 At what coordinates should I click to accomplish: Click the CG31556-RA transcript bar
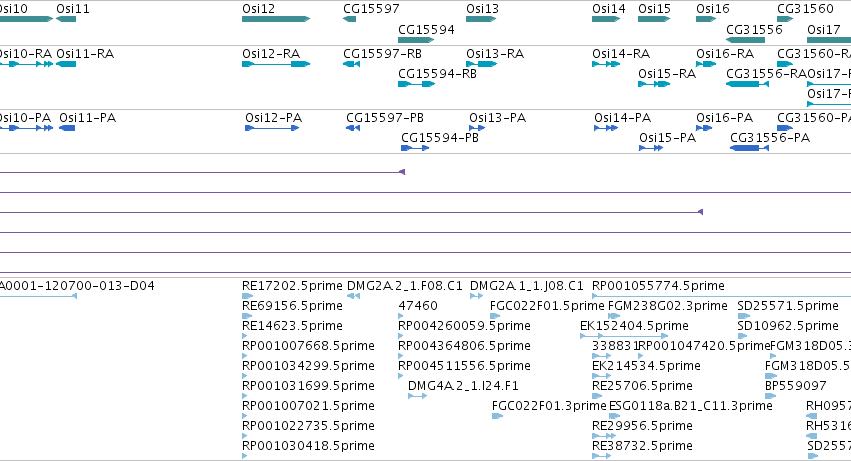pos(747,84)
